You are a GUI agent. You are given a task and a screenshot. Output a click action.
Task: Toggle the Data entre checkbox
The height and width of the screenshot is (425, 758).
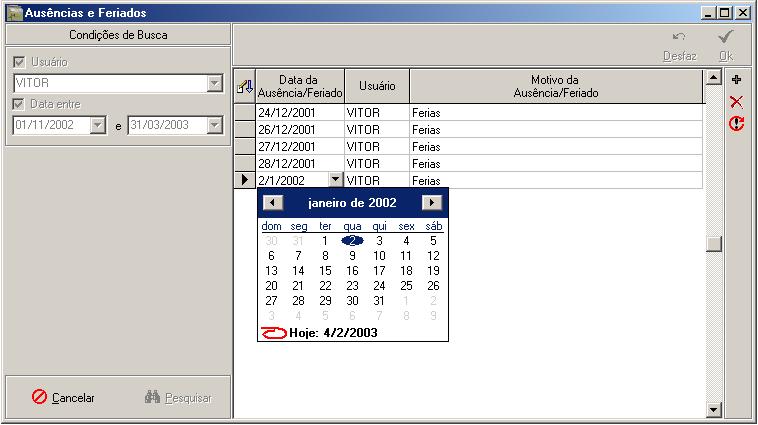[19, 104]
